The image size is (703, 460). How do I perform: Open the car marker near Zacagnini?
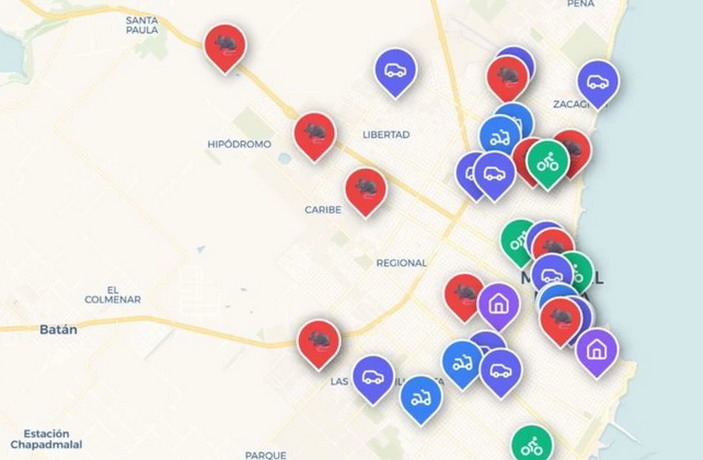[598, 83]
